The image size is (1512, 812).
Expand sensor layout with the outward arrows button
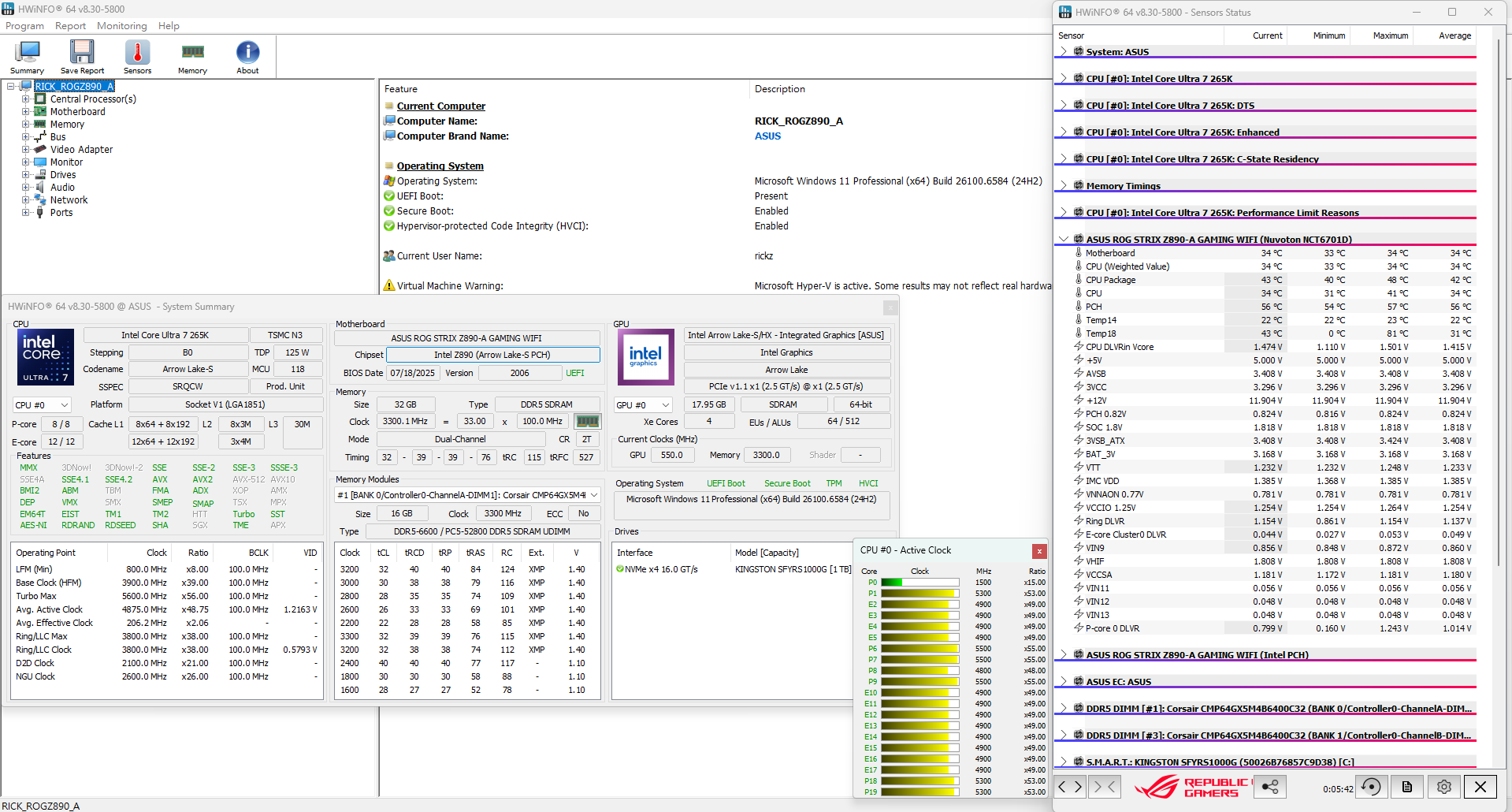click(x=1070, y=787)
